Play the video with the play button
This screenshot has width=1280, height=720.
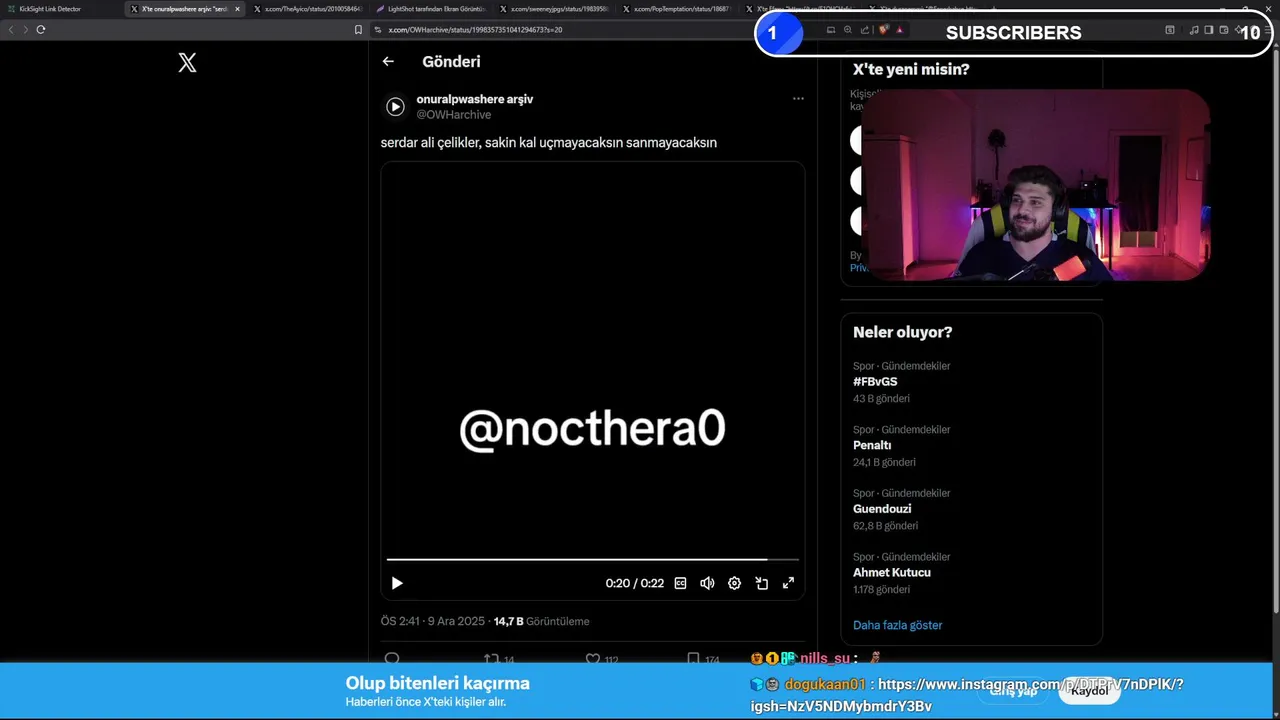coord(397,583)
